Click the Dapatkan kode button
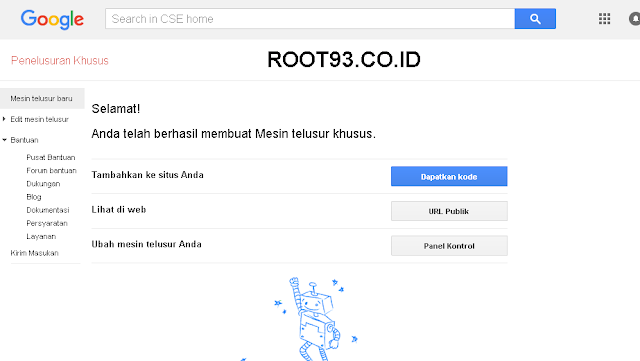This screenshot has width=640, height=361. [449, 176]
